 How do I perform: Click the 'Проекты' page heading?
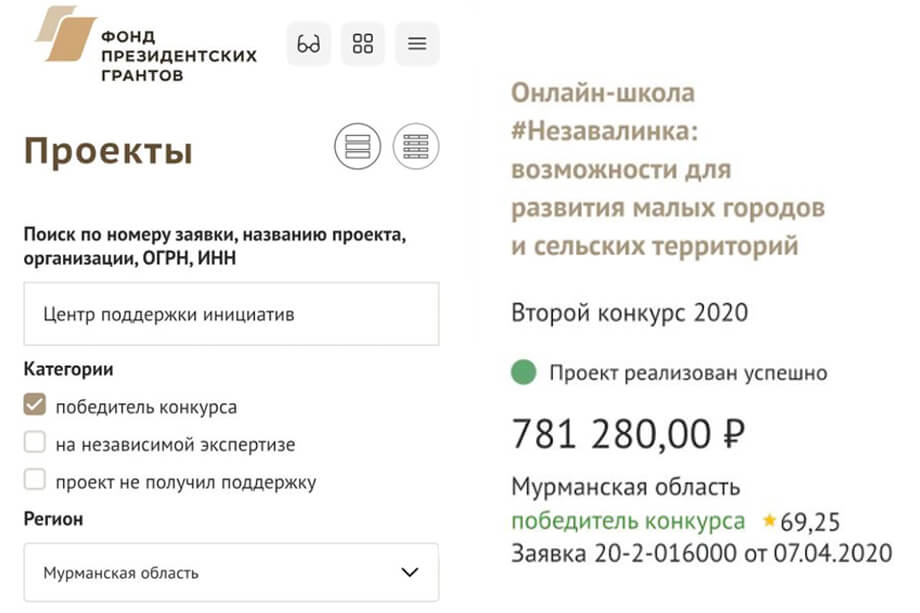[108, 151]
